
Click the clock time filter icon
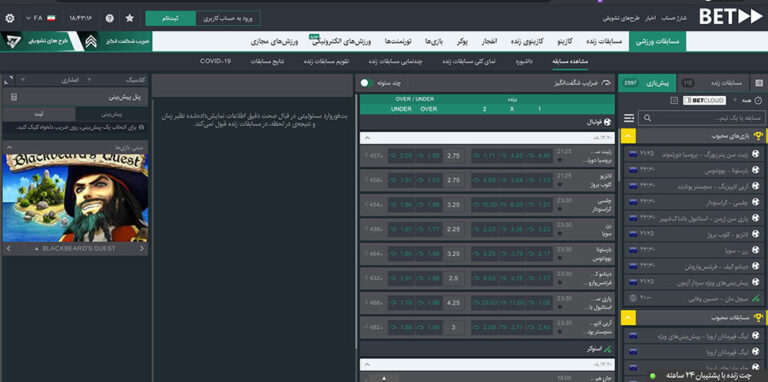click(x=759, y=100)
